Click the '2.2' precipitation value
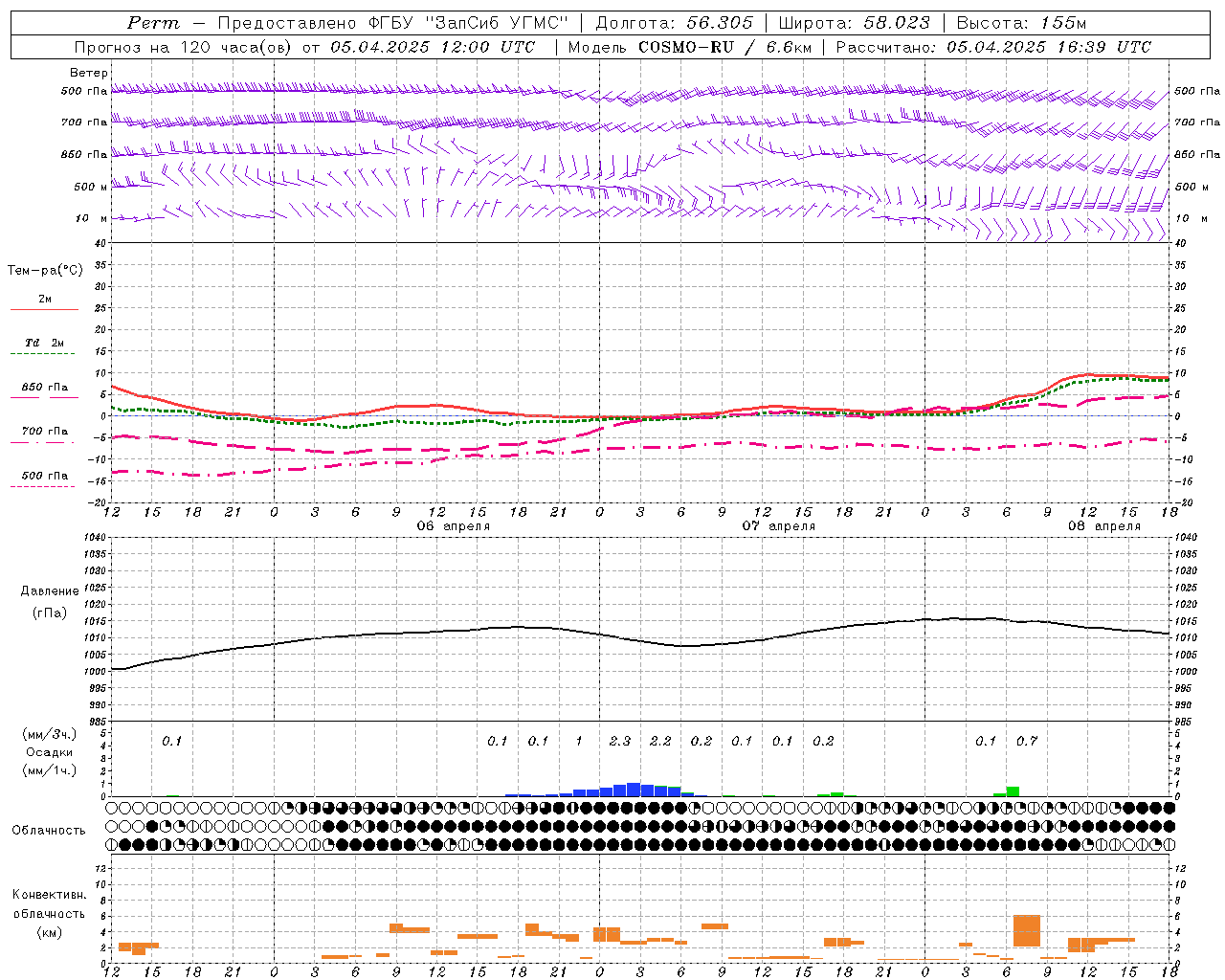This screenshot has width=1225, height=980. pyautogui.click(x=660, y=741)
